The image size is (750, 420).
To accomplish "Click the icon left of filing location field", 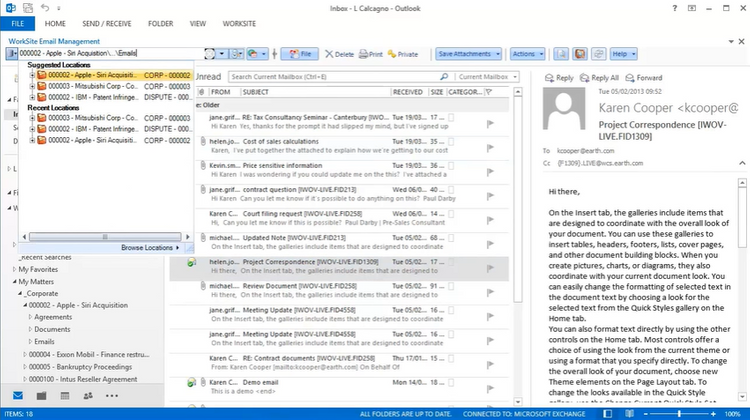I will click(x=12, y=54).
